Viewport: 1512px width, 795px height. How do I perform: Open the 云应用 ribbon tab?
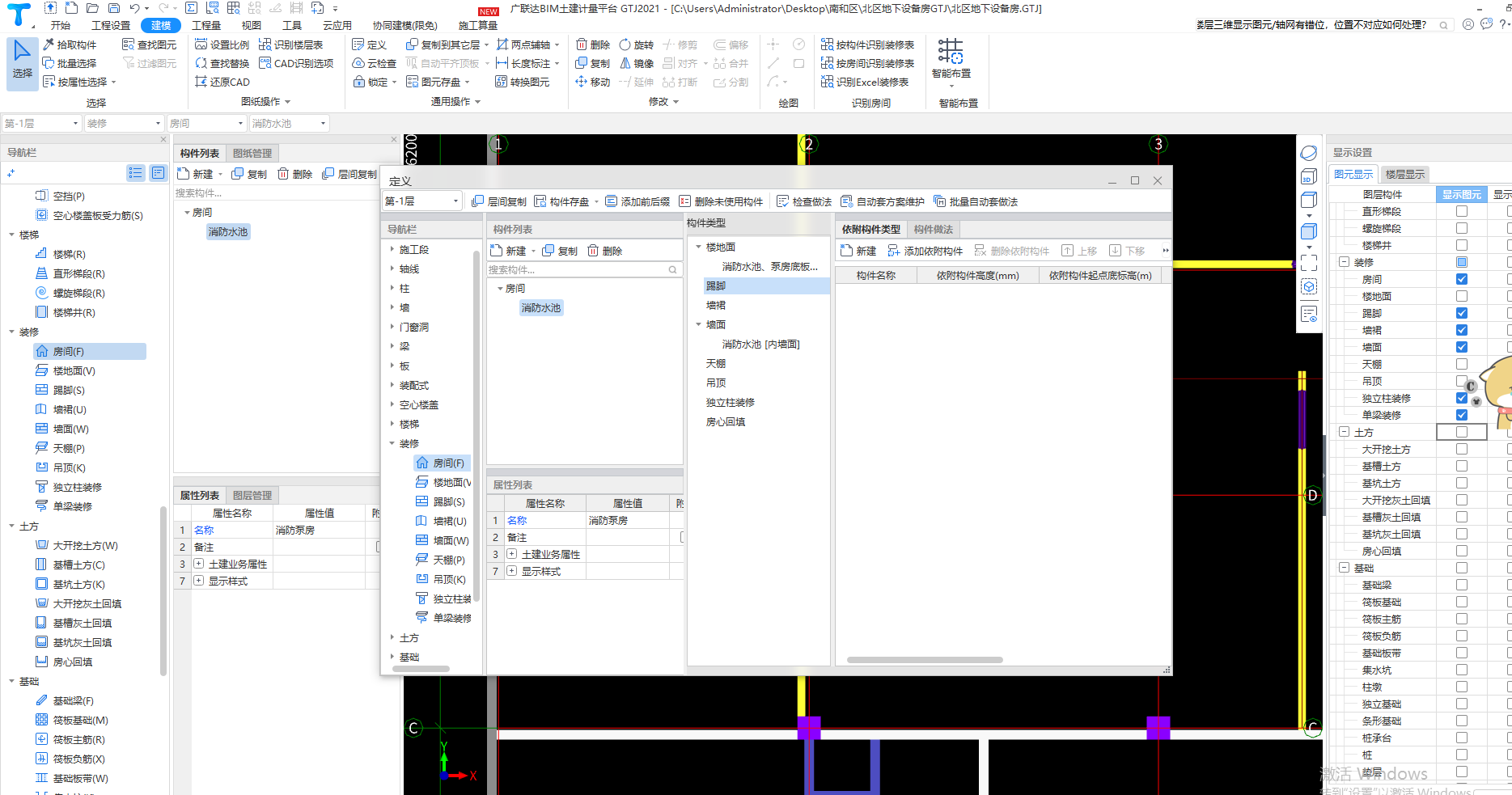coord(337,25)
